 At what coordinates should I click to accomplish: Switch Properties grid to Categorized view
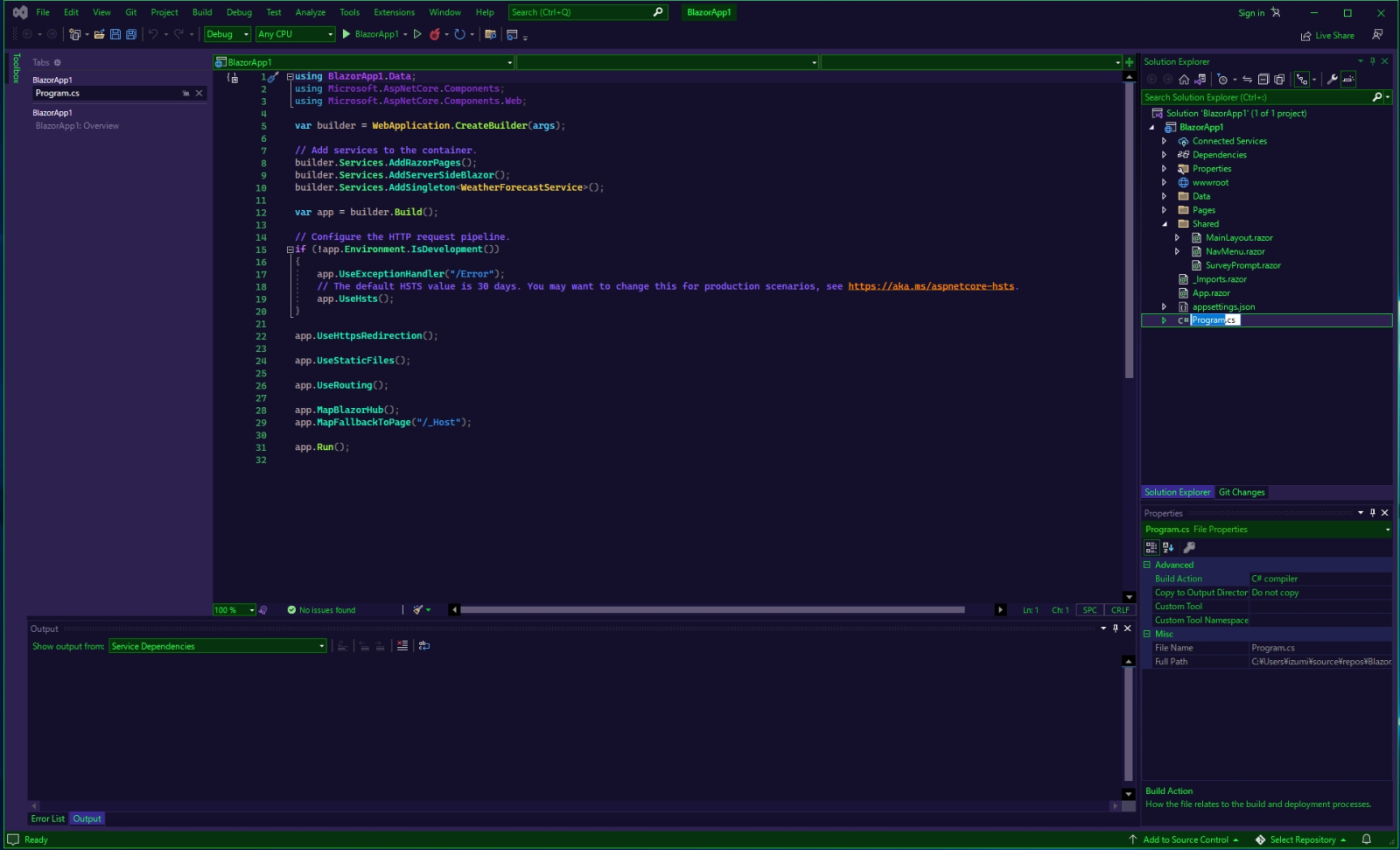point(1151,547)
